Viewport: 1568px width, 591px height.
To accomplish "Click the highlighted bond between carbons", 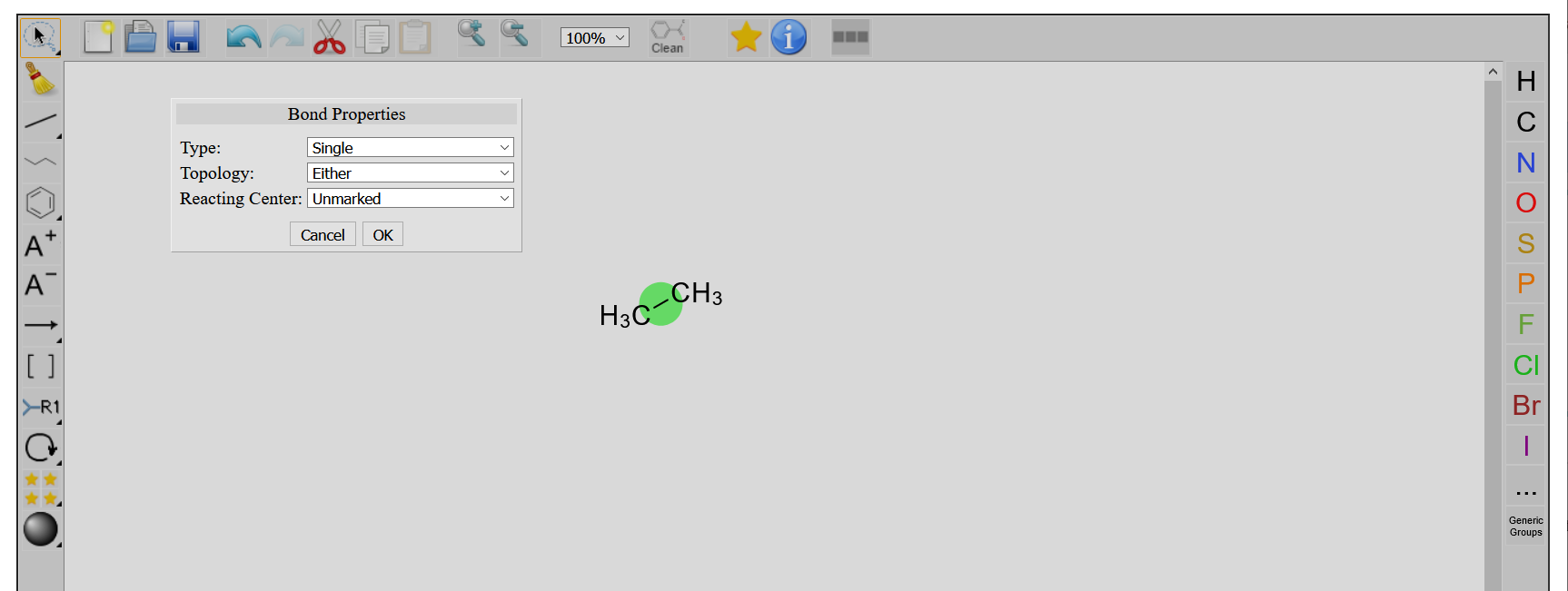I will 660,304.
